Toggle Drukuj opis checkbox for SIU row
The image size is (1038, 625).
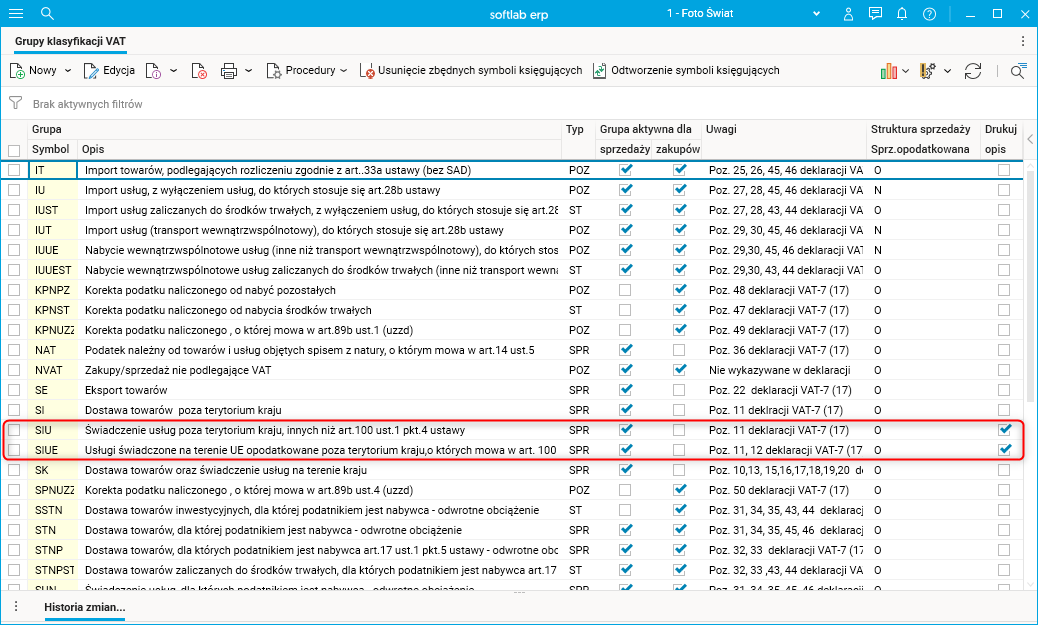click(1004, 430)
